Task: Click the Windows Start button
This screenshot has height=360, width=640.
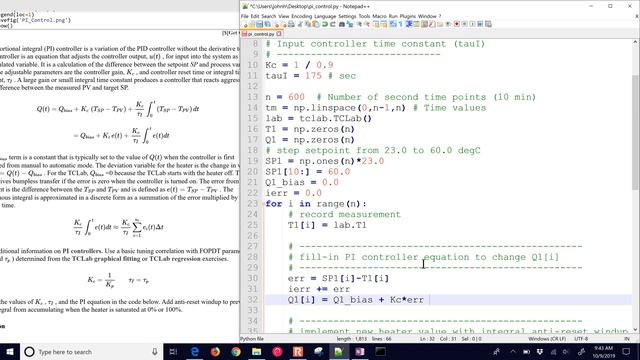Action: click(x=10, y=351)
